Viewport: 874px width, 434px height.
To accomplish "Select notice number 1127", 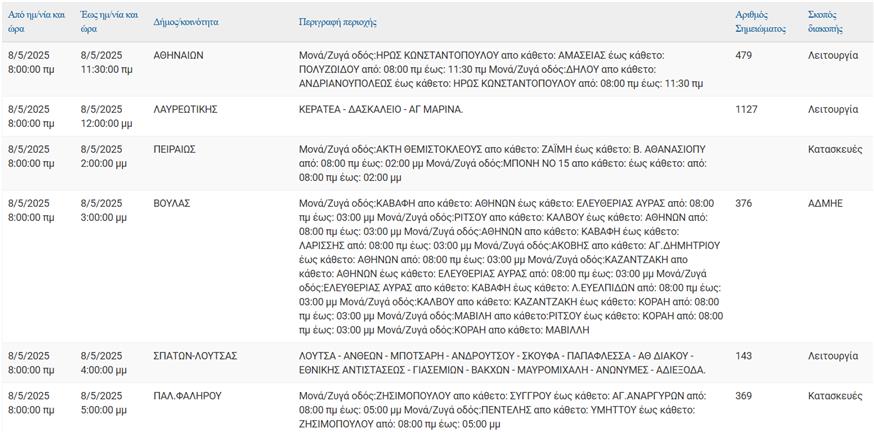I will (746, 109).
